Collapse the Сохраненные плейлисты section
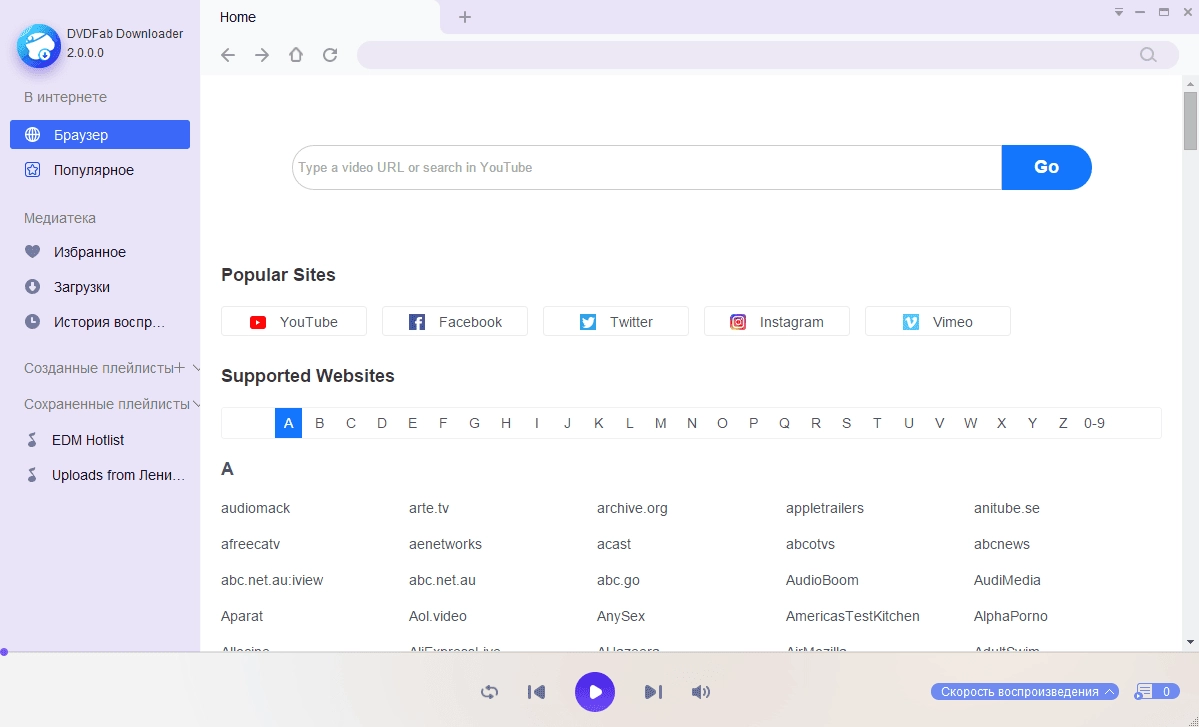This screenshot has width=1199, height=727. 197,404
